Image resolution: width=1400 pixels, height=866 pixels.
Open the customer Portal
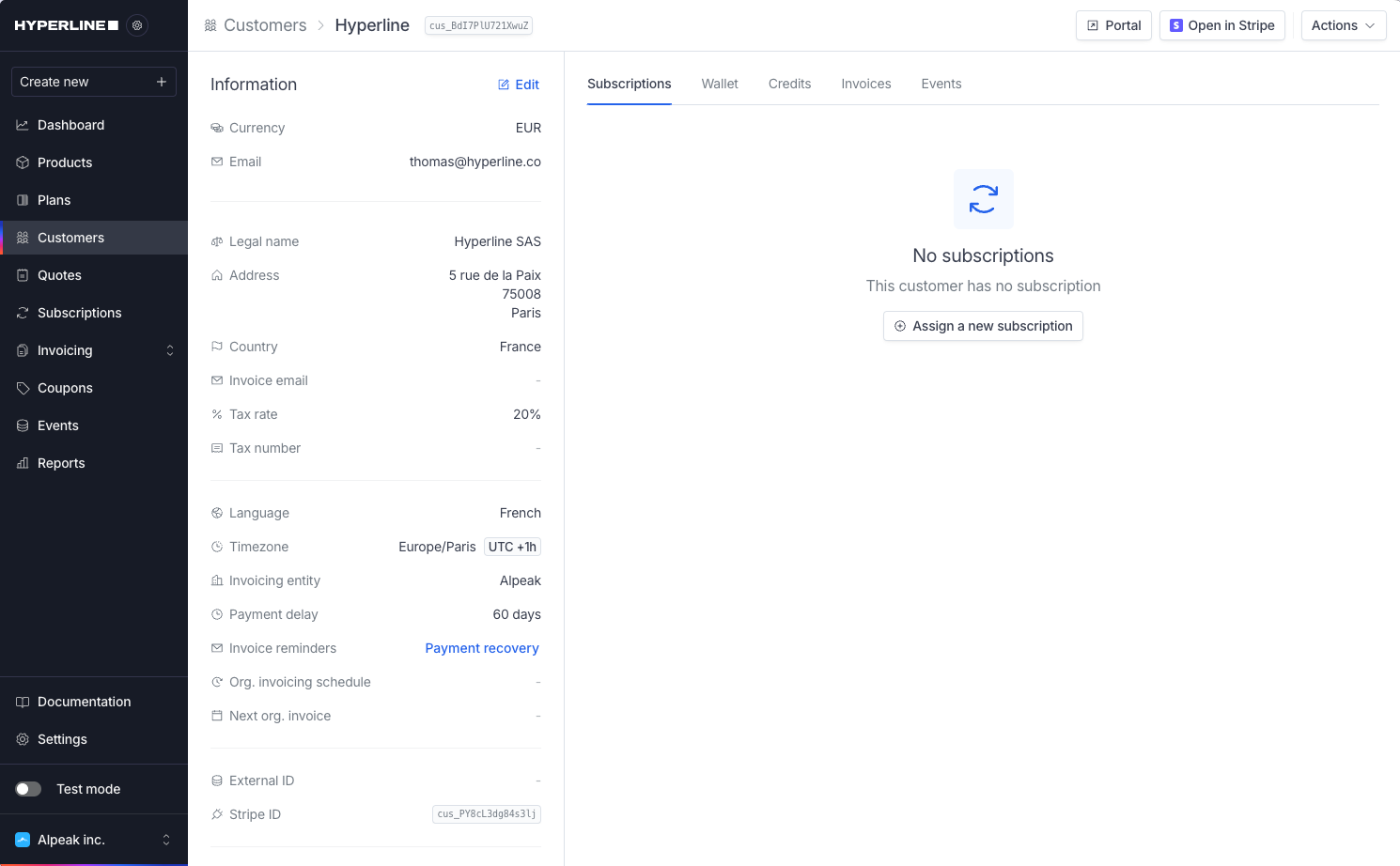[1113, 25]
